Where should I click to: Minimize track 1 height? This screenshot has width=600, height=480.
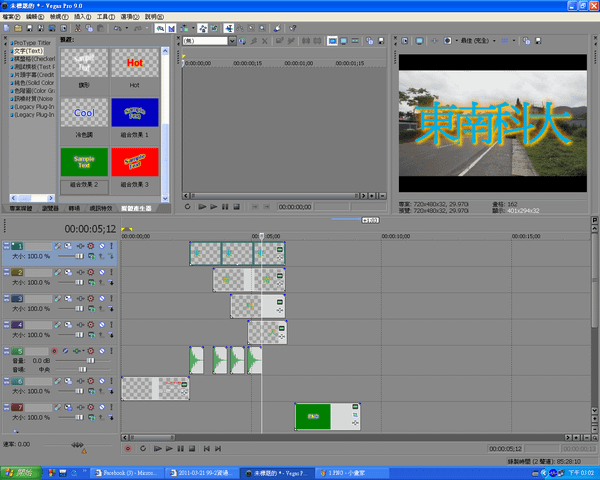[x=6, y=244]
